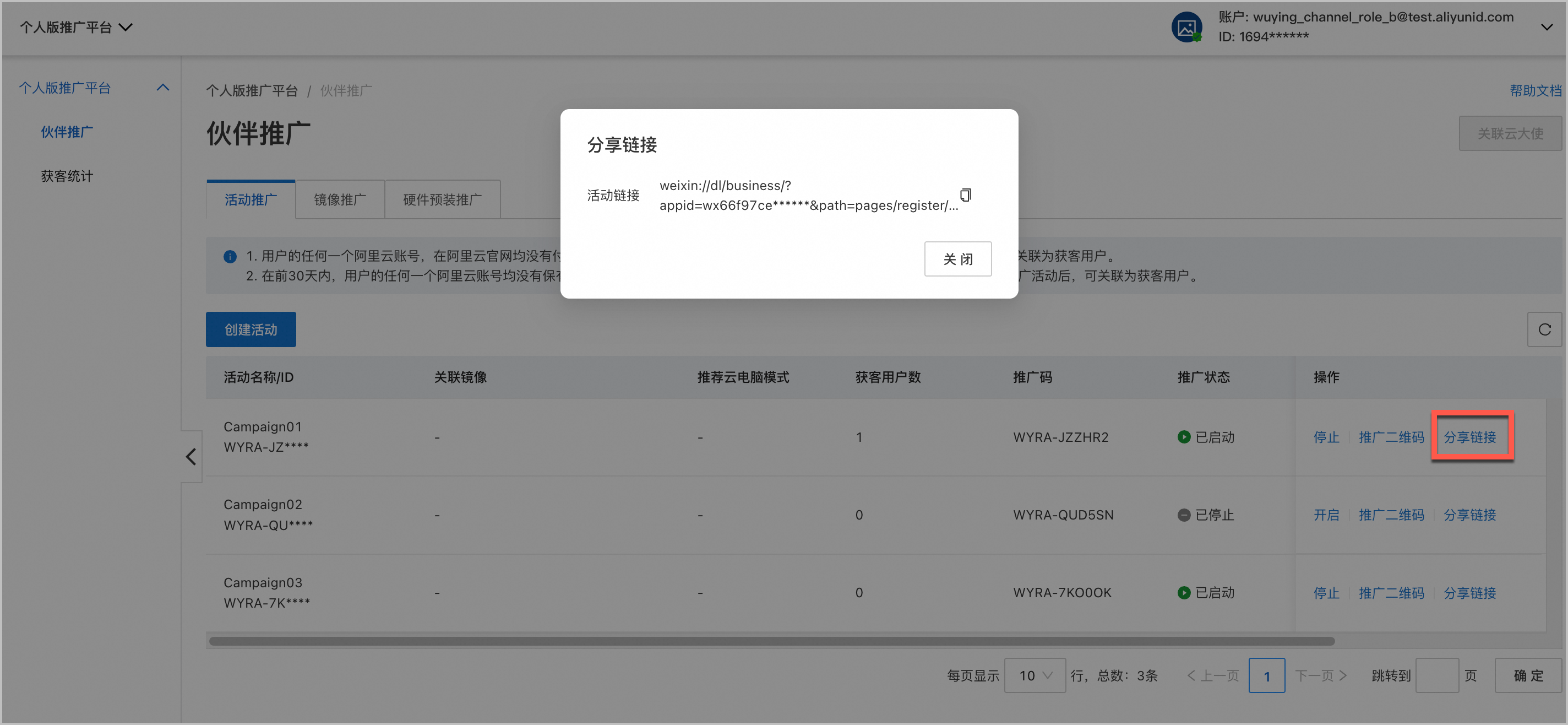Image resolution: width=1568 pixels, height=725 pixels.
Task: Select 伙伴推广 in the sidebar
Action: click(x=67, y=132)
